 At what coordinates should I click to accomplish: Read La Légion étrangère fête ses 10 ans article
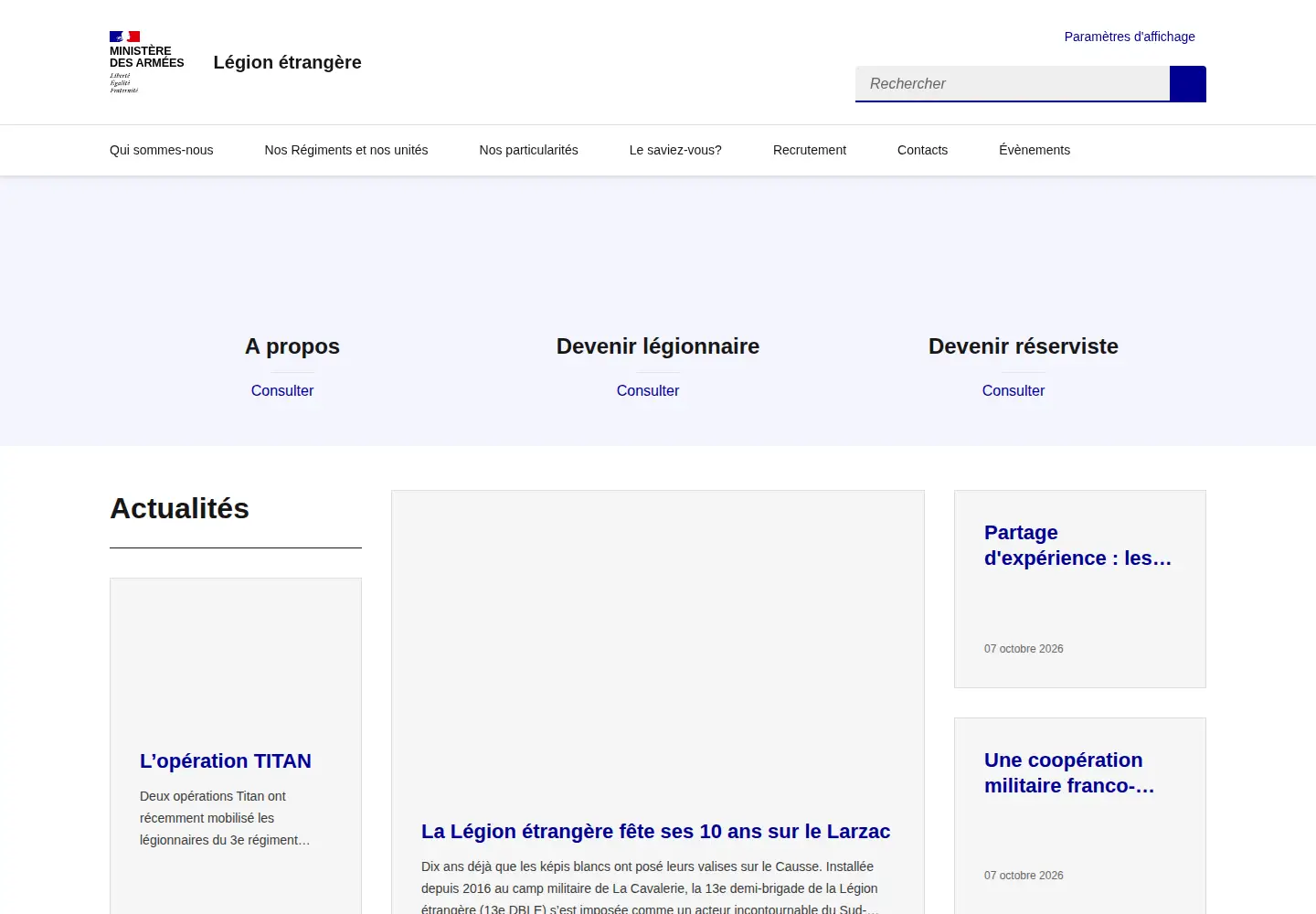655,832
